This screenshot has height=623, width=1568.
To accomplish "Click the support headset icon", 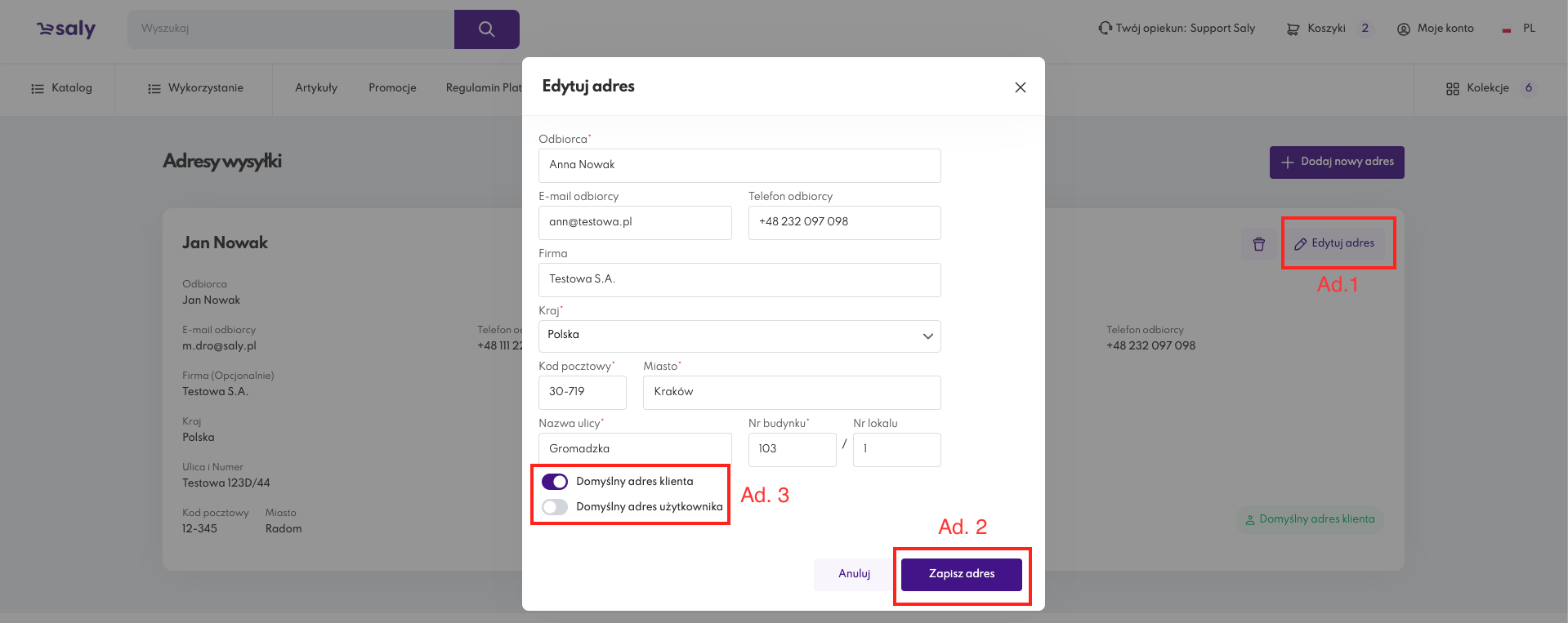I will tap(1105, 28).
